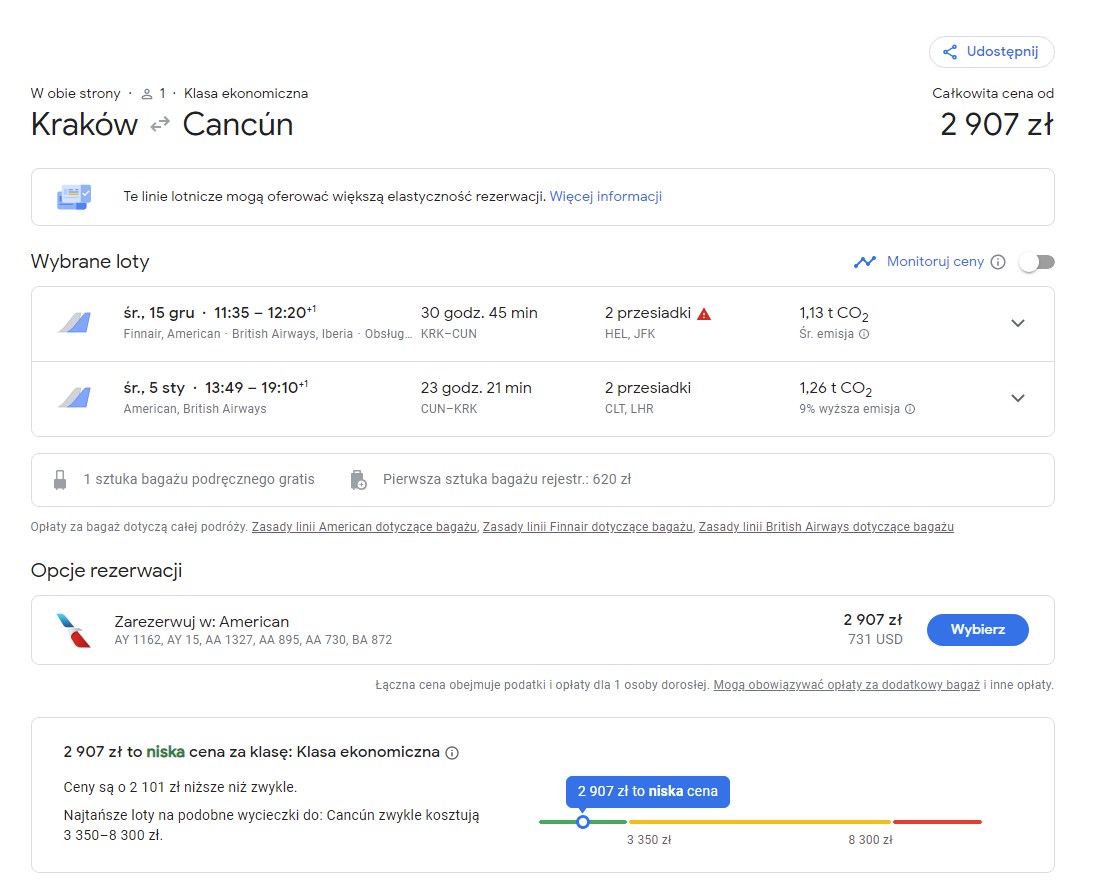
Task: Open the additional baggage fees link
Action: point(846,685)
